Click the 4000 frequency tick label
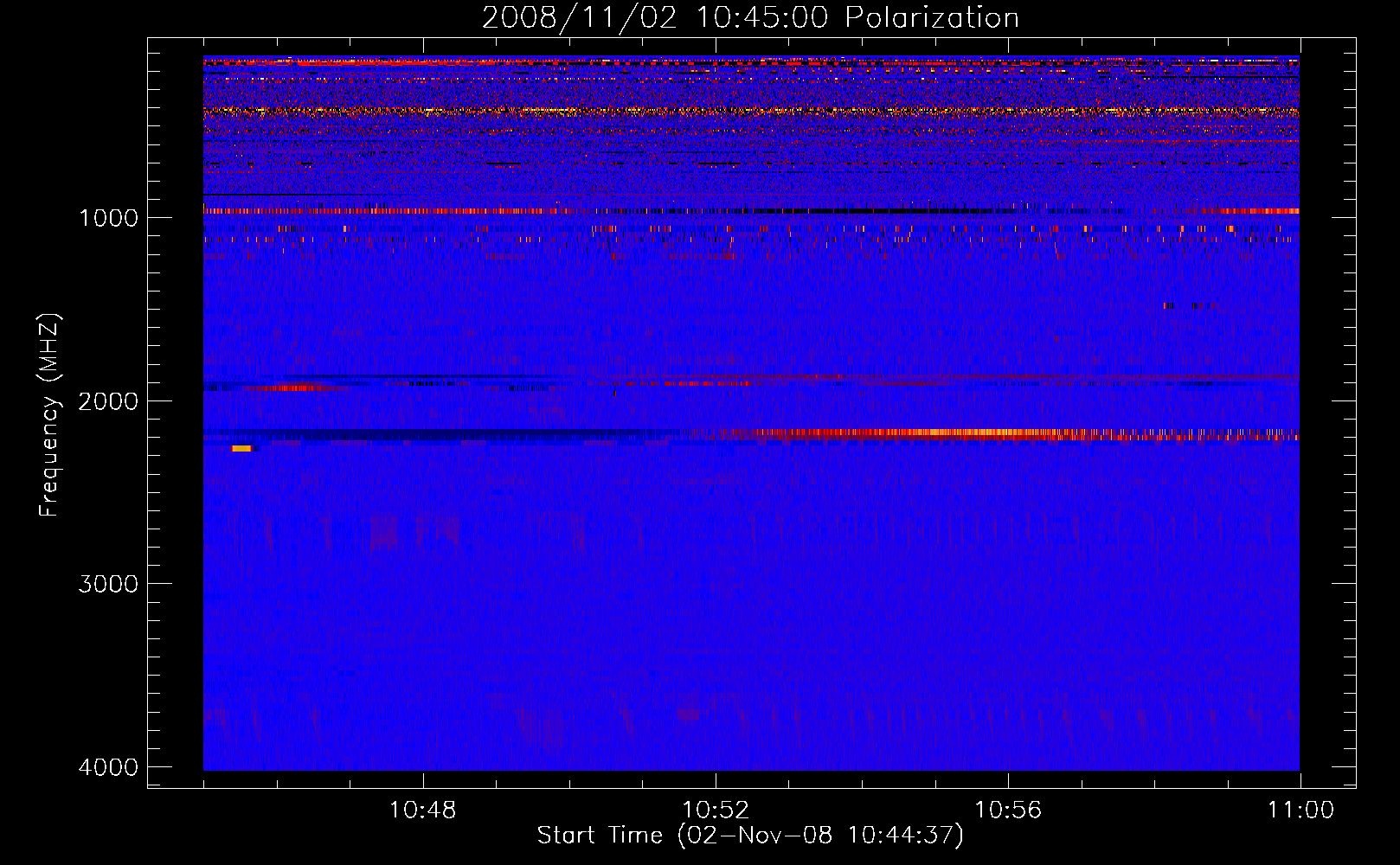This screenshot has height=865, width=1400. [108, 767]
